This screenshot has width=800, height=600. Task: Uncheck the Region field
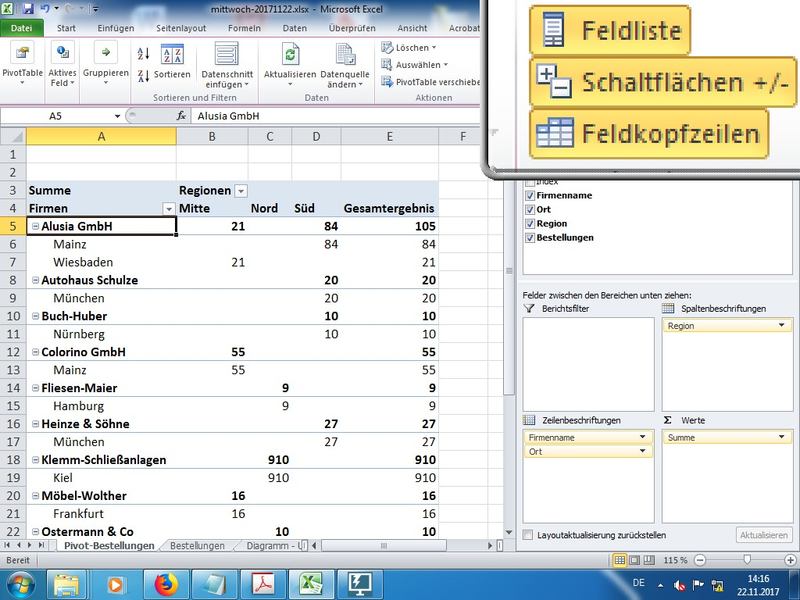tap(530, 223)
